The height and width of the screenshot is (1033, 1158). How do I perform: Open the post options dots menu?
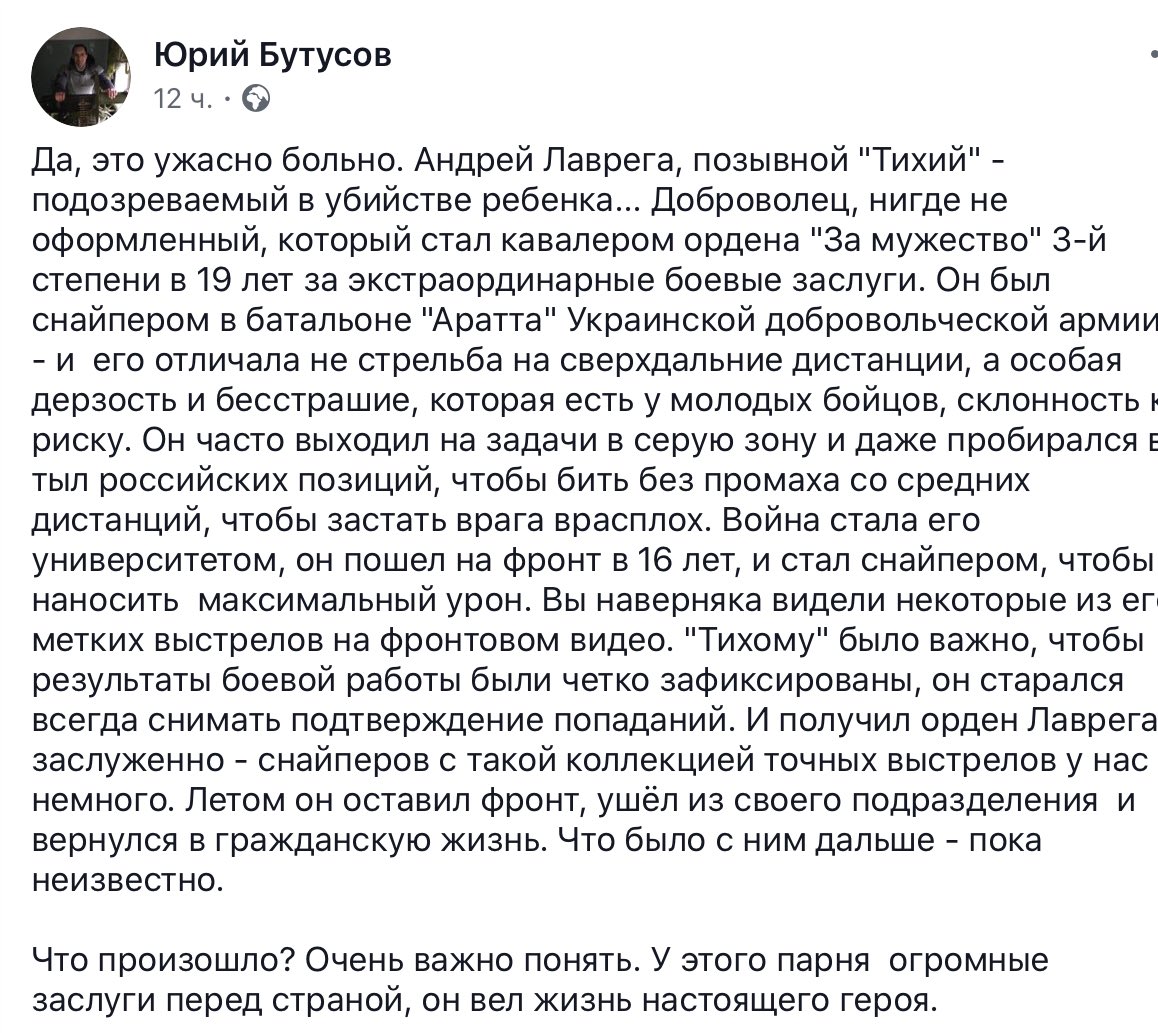1150,55
